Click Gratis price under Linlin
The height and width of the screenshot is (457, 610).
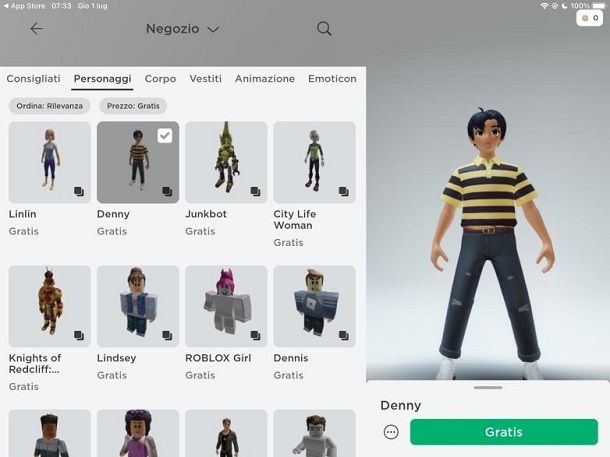pyautogui.click(x=24, y=231)
